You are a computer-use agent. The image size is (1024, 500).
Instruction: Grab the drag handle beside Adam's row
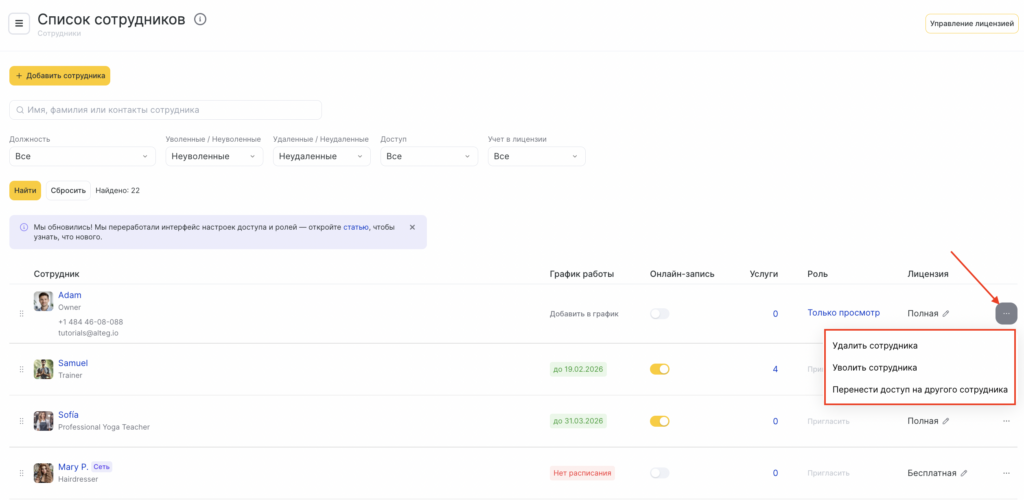(20, 313)
